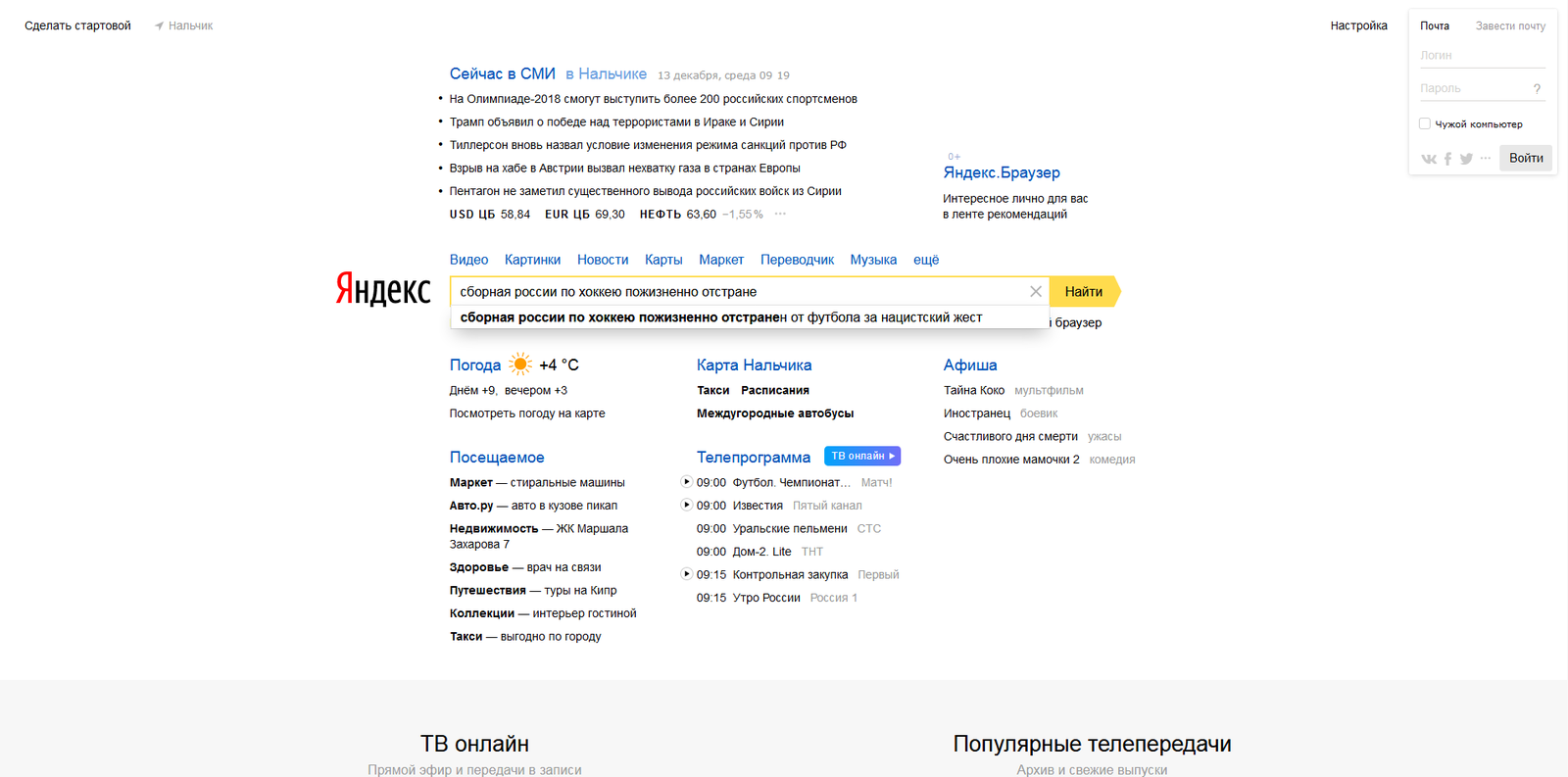This screenshot has width=1568, height=777.
Task: Click Посмотреть погоду на карте
Action: tap(527, 413)
